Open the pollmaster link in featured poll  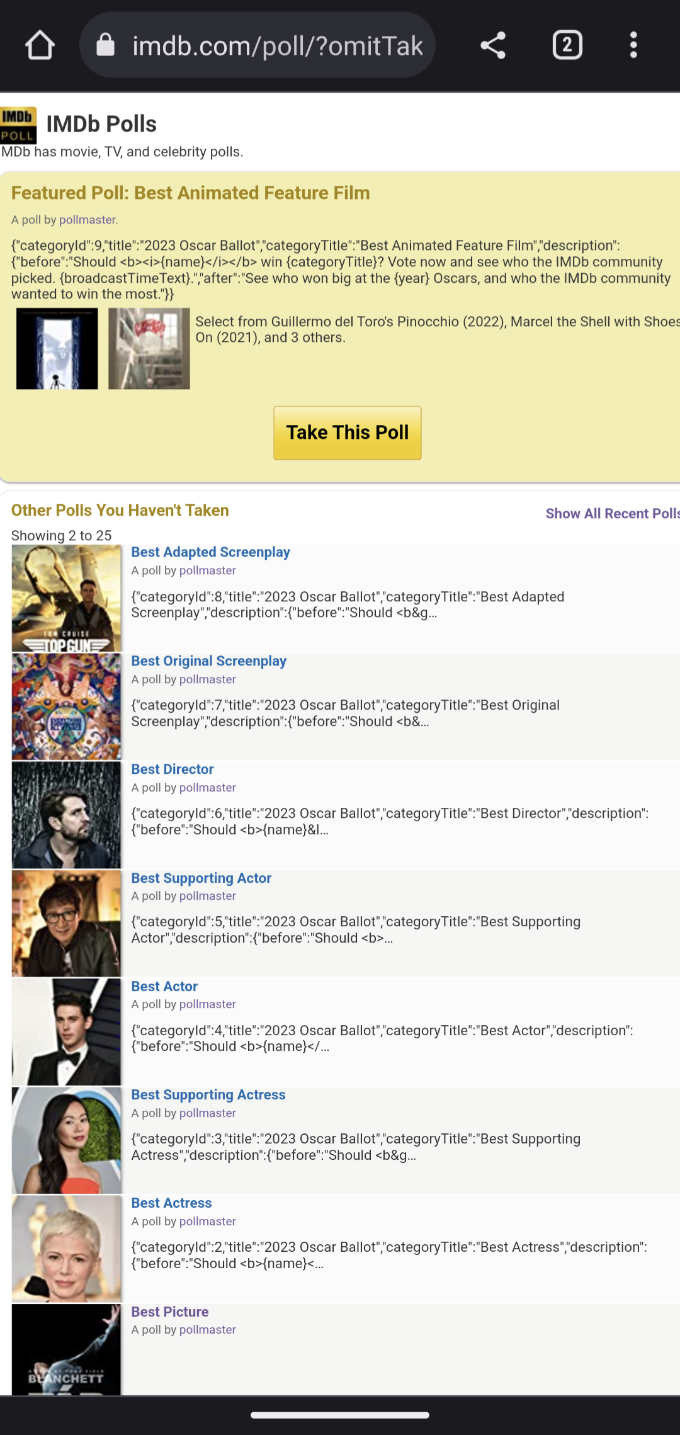(x=88, y=219)
